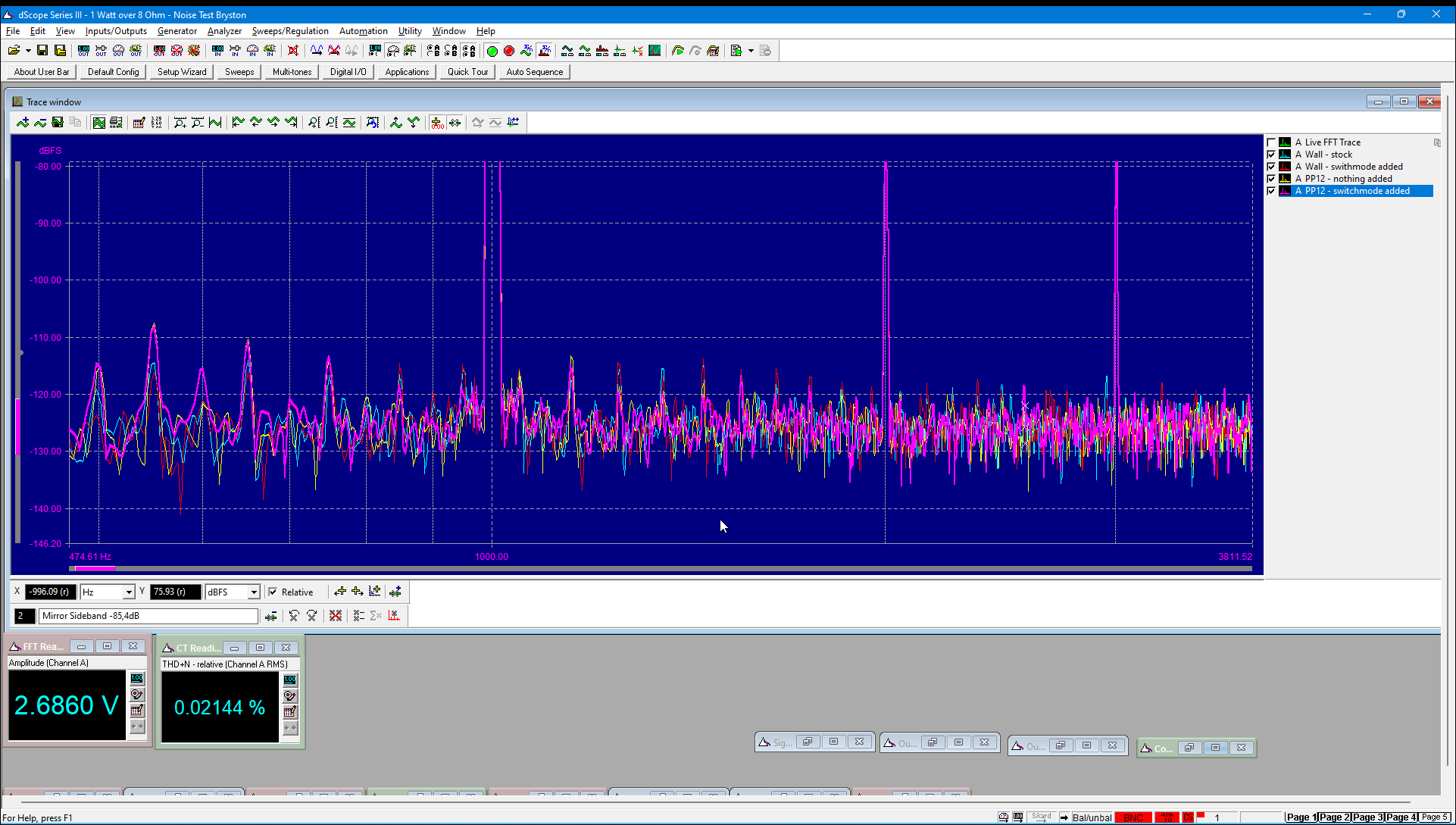This screenshot has width=1456, height=825.
Task: Click the red crossed-out speaker icon
Action: pos(293,51)
